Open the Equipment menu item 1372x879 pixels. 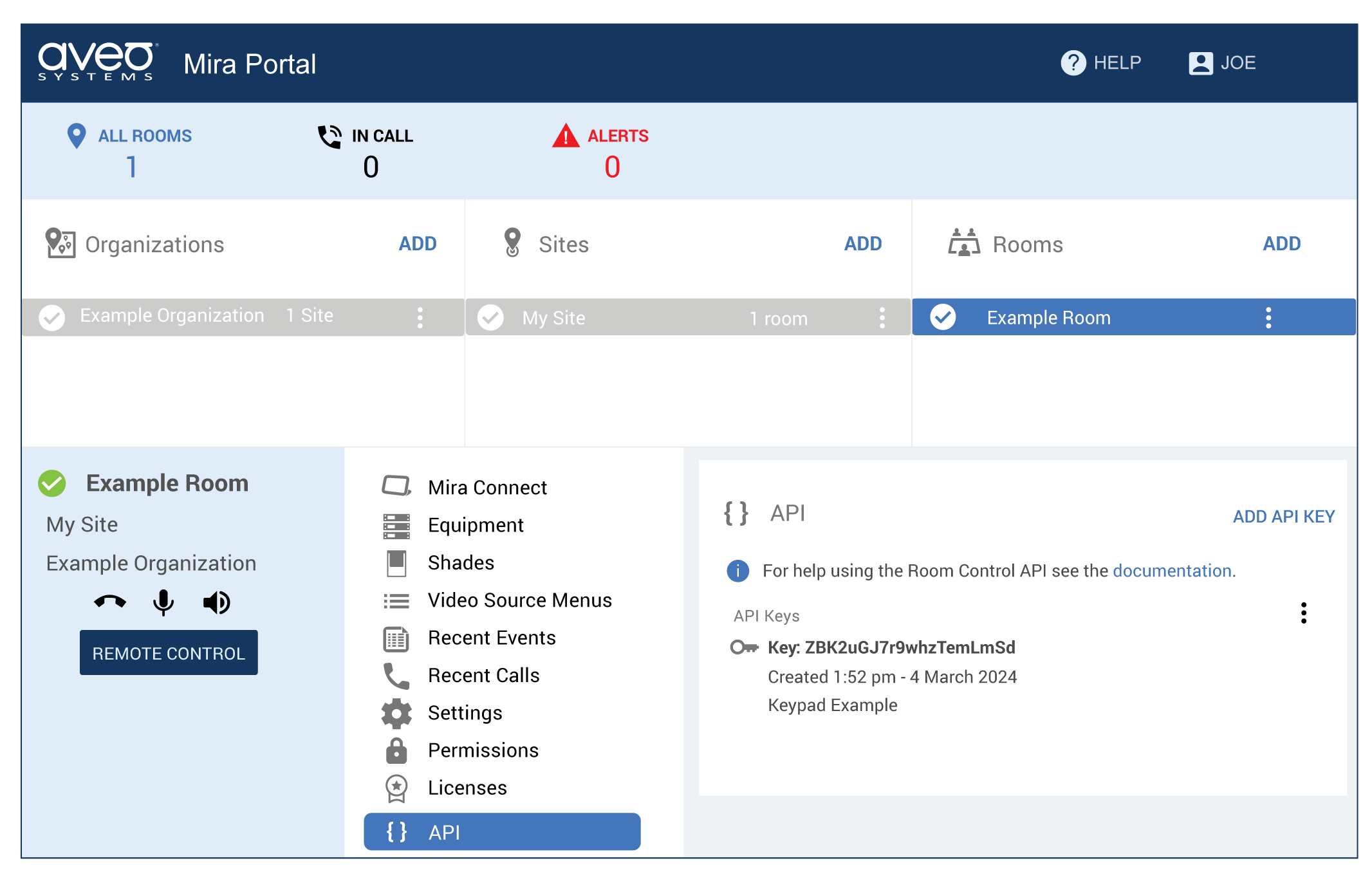point(476,525)
